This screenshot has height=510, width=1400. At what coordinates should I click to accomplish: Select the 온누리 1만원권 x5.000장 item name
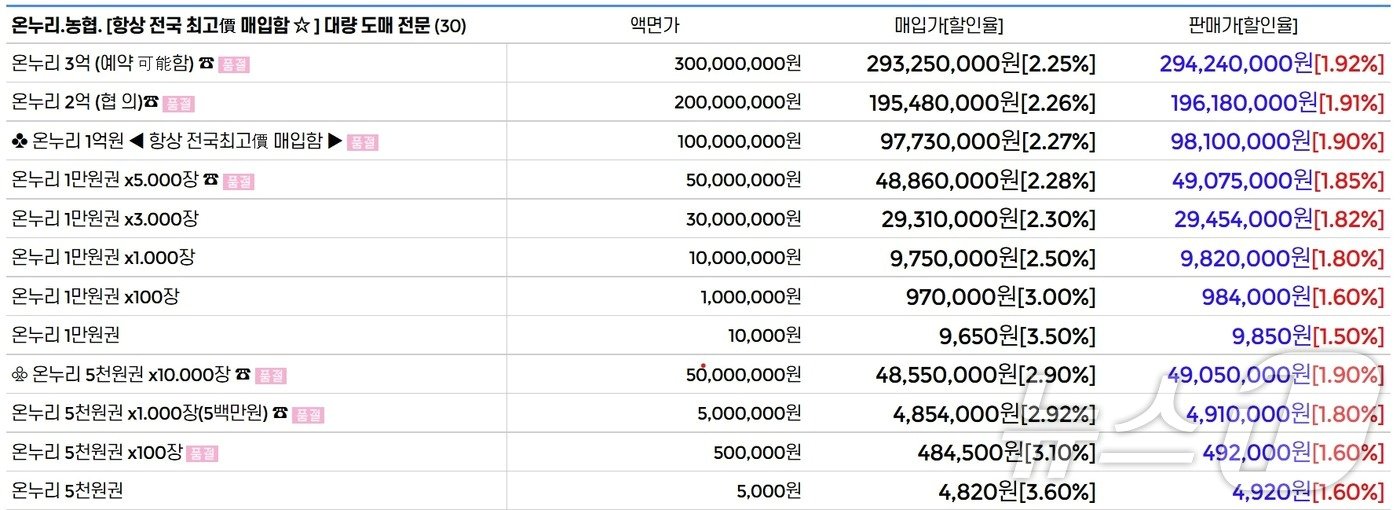[105, 181]
